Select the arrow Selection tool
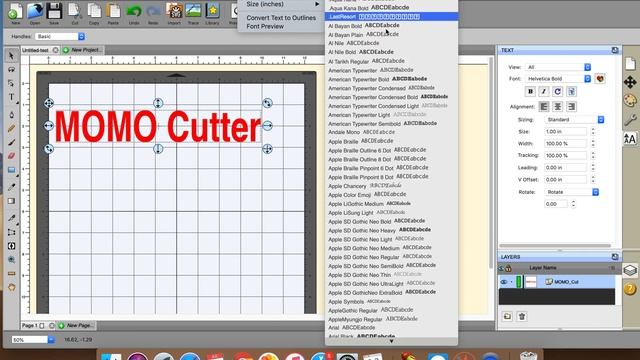Viewport: 640px width, 360px height. coord(11,56)
